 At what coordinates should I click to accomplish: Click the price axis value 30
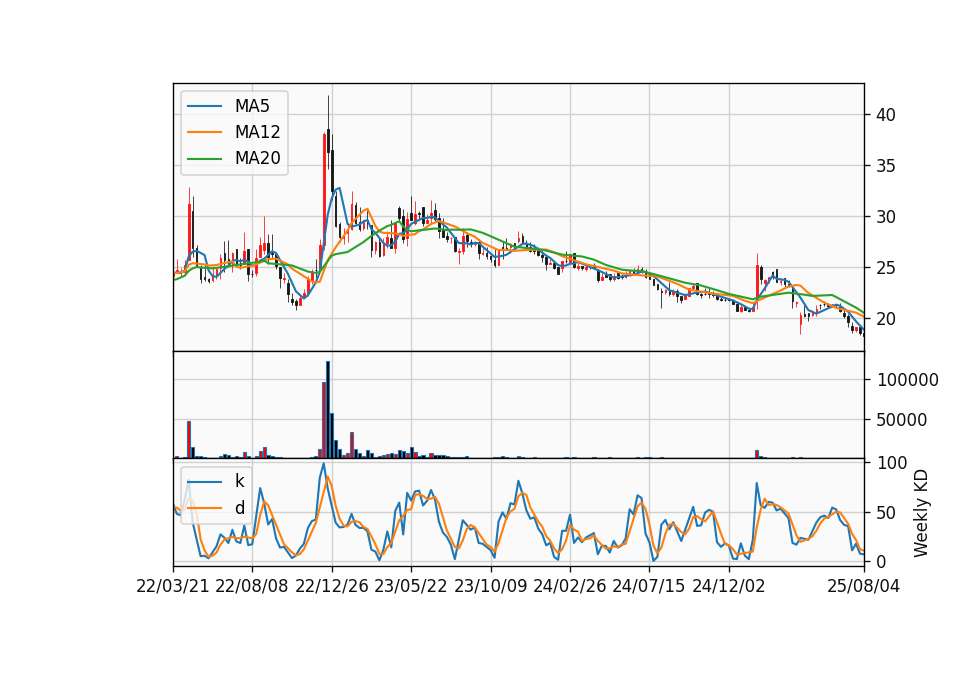click(x=886, y=217)
